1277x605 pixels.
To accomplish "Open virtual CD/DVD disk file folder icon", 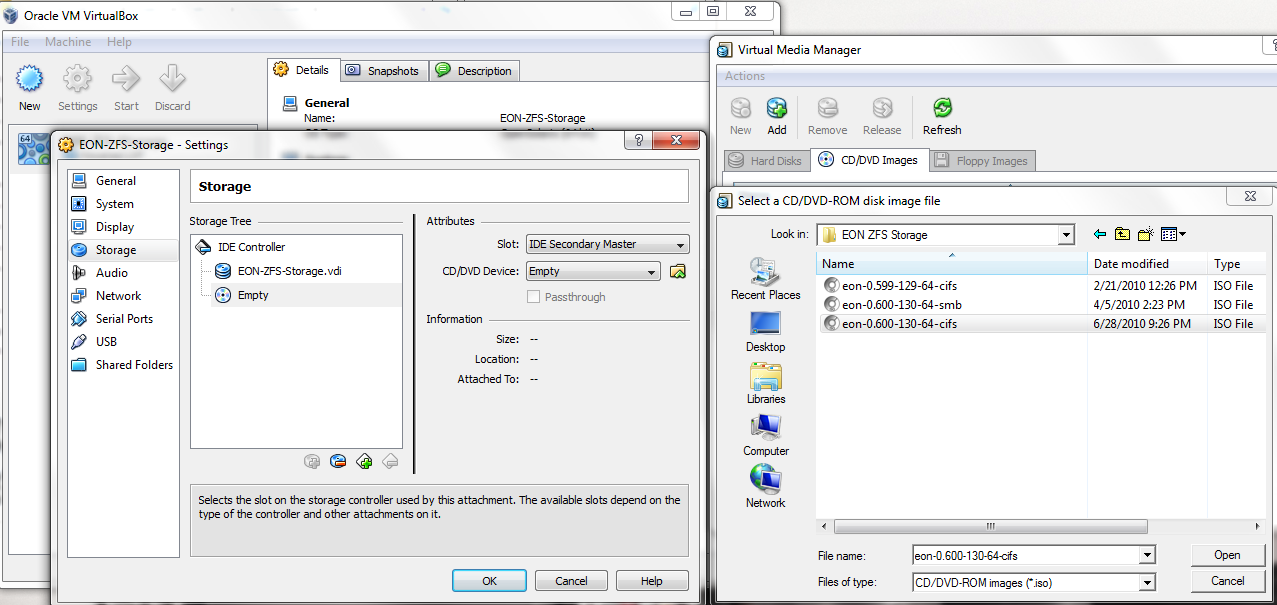I will point(678,271).
